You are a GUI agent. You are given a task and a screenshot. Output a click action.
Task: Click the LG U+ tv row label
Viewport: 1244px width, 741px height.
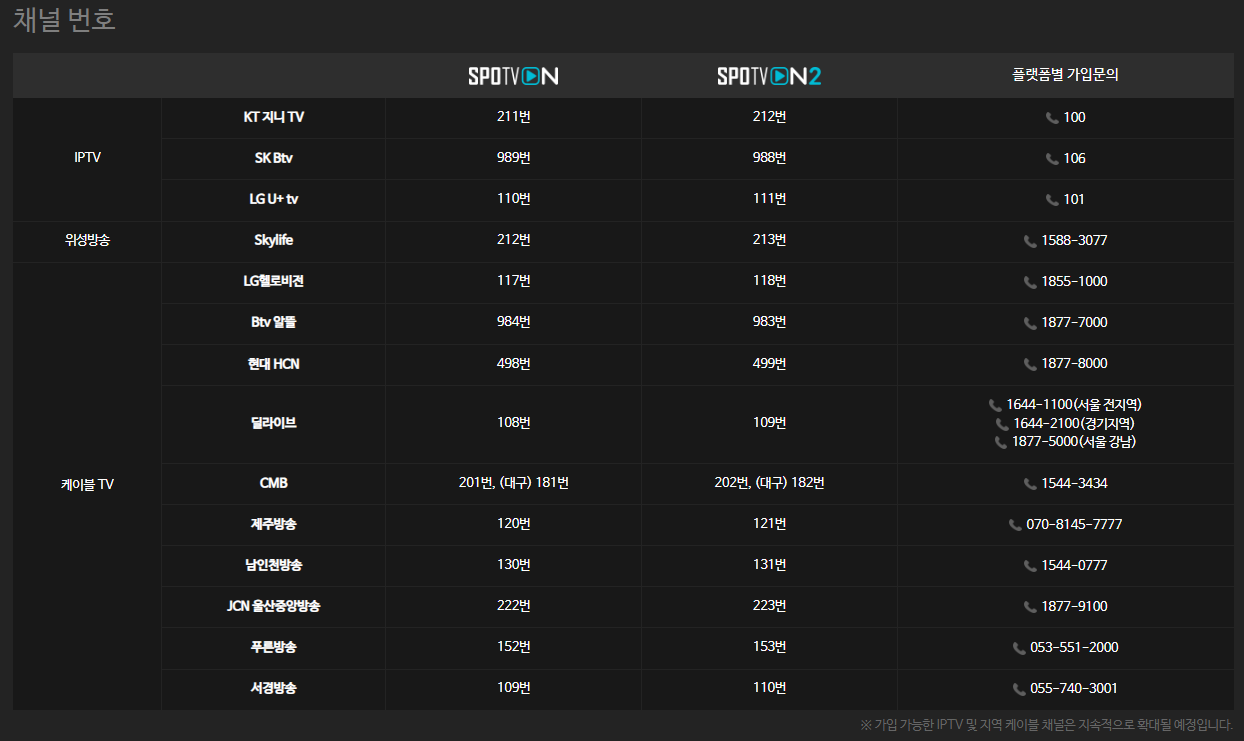pos(274,199)
